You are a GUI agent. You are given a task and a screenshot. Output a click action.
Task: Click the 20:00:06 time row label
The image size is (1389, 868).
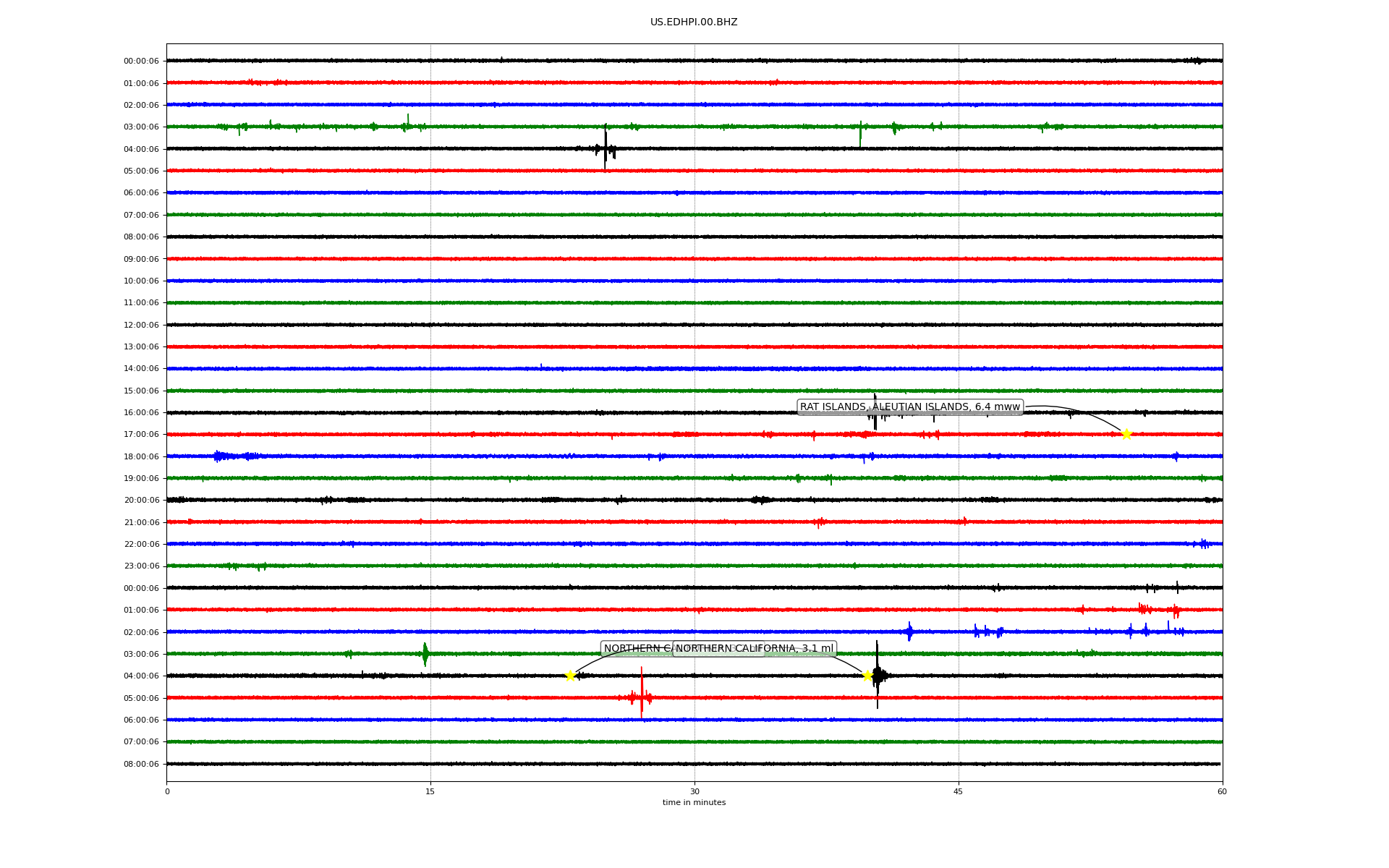(141, 501)
